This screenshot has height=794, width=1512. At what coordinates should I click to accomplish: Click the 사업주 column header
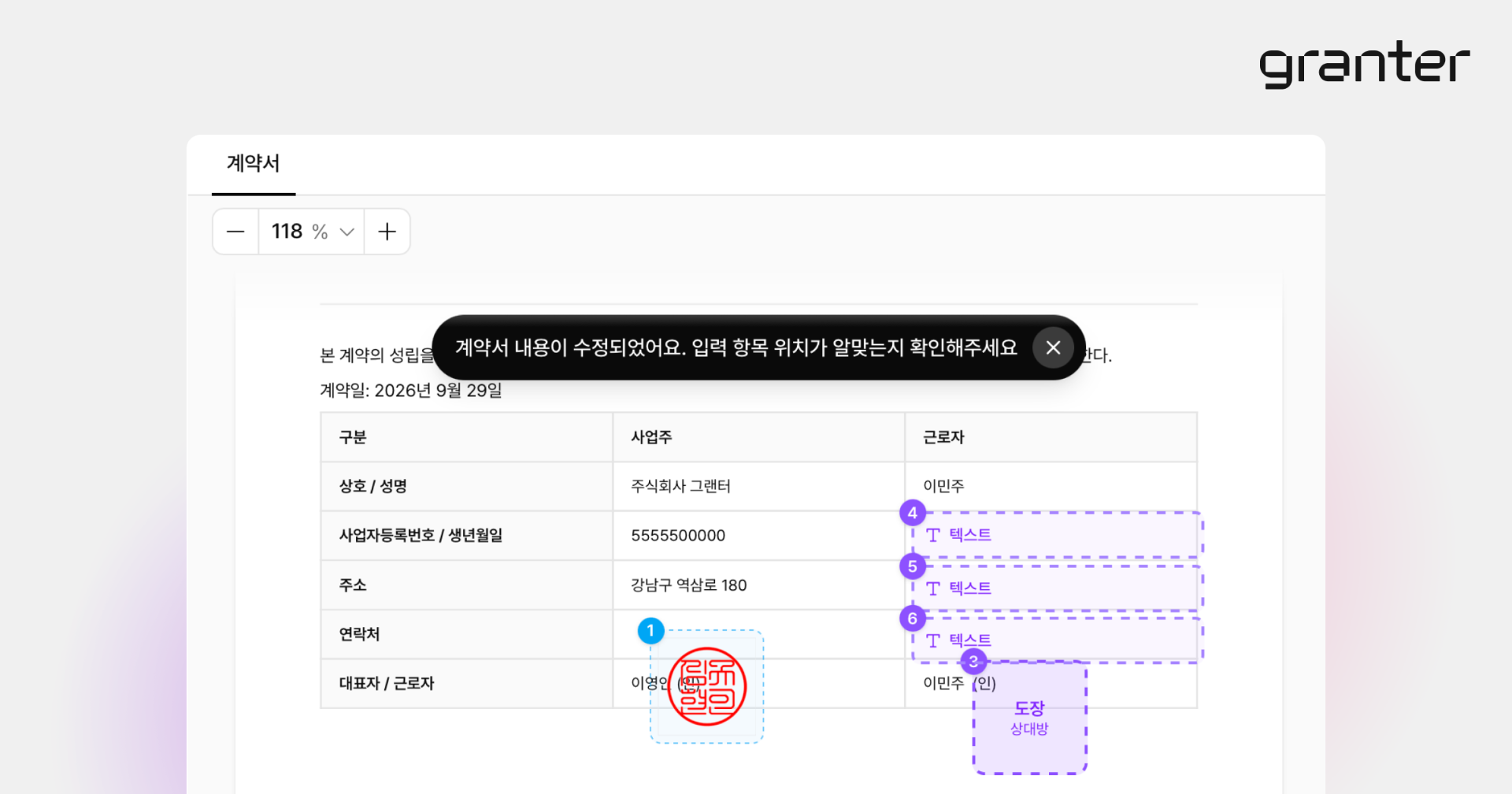tap(651, 437)
